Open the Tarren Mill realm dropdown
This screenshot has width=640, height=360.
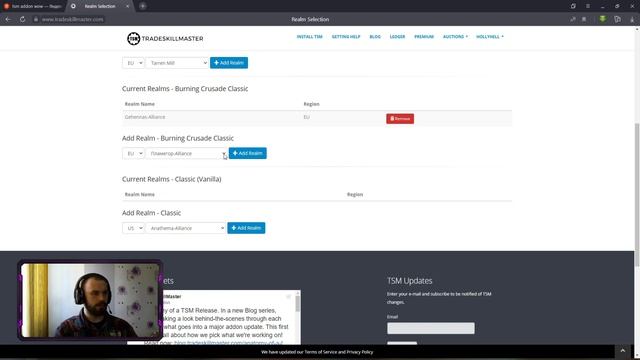[x=178, y=63]
